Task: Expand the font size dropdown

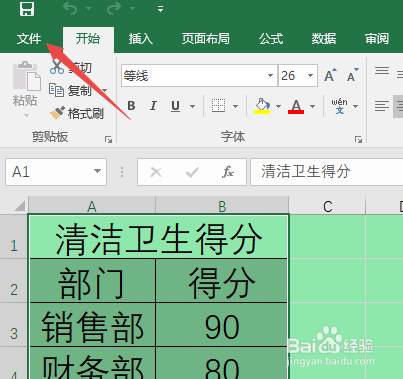Action: (x=310, y=76)
